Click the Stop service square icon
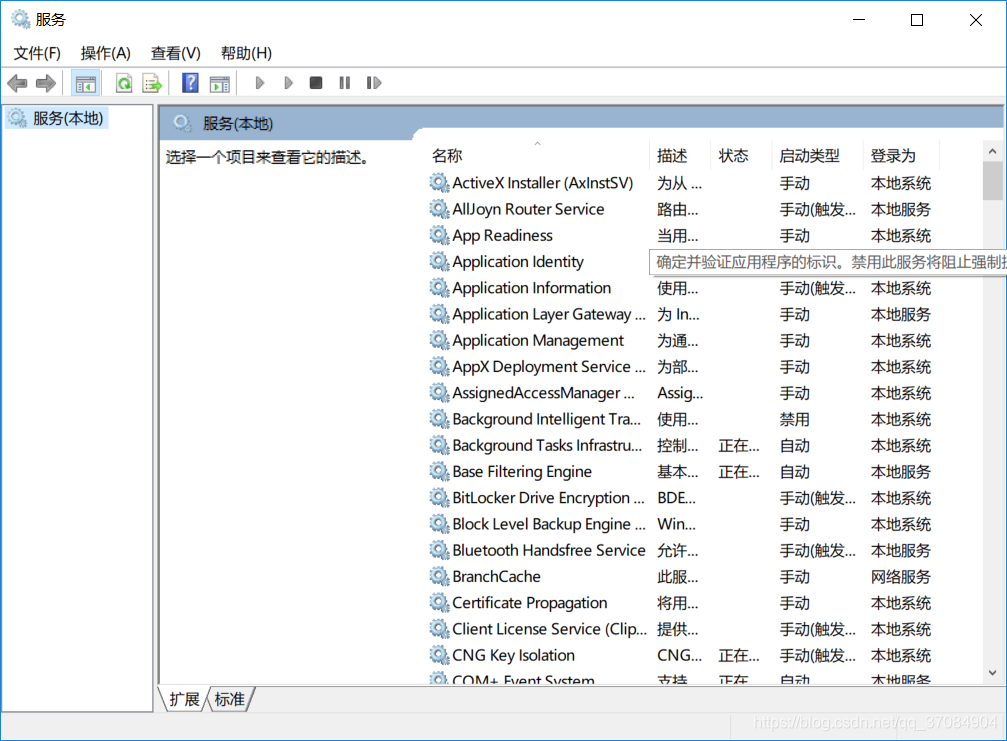The height and width of the screenshot is (741, 1007). pyautogui.click(x=315, y=83)
